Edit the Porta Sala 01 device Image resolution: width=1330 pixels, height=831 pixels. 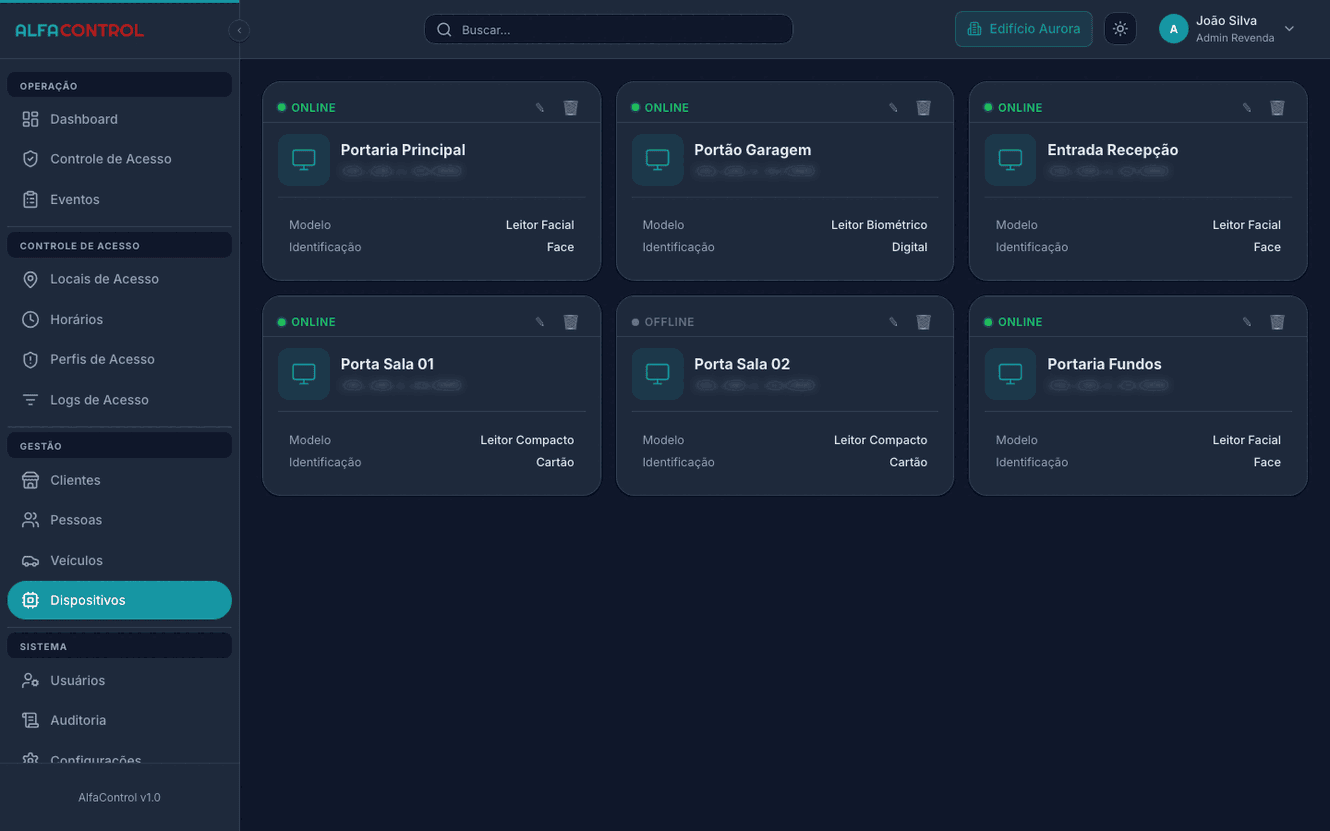pyautogui.click(x=540, y=322)
